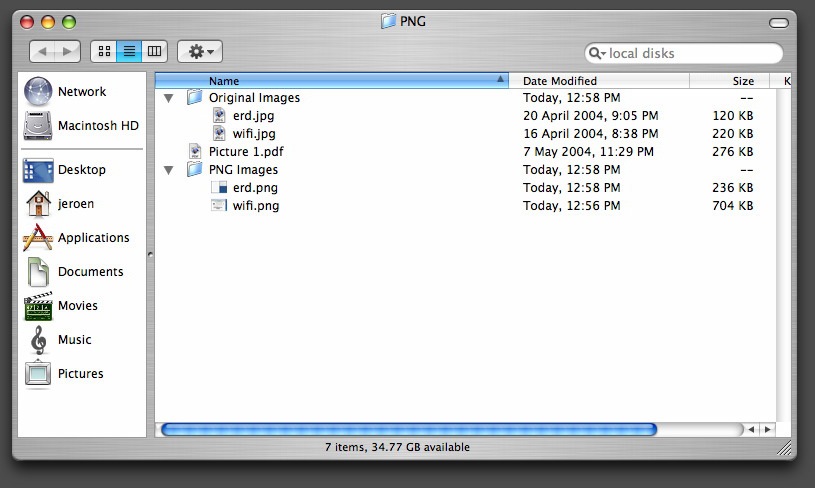Click the status text 7 items, 34.77 GB available
This screenshot has height=488, width=815.
397,447
